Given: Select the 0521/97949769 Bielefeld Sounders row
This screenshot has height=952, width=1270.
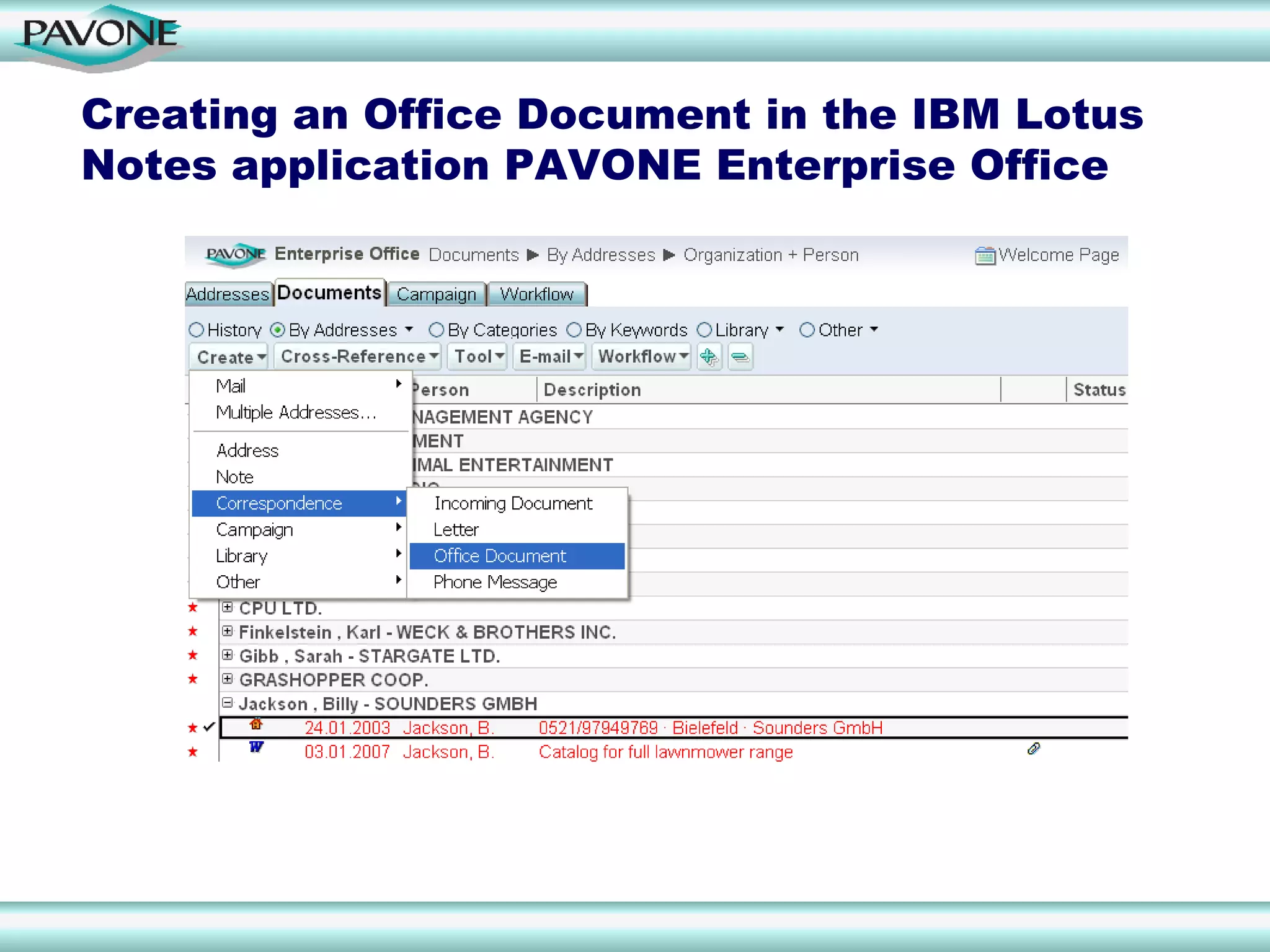Looking at the screenshot, I should pos(674,728).
